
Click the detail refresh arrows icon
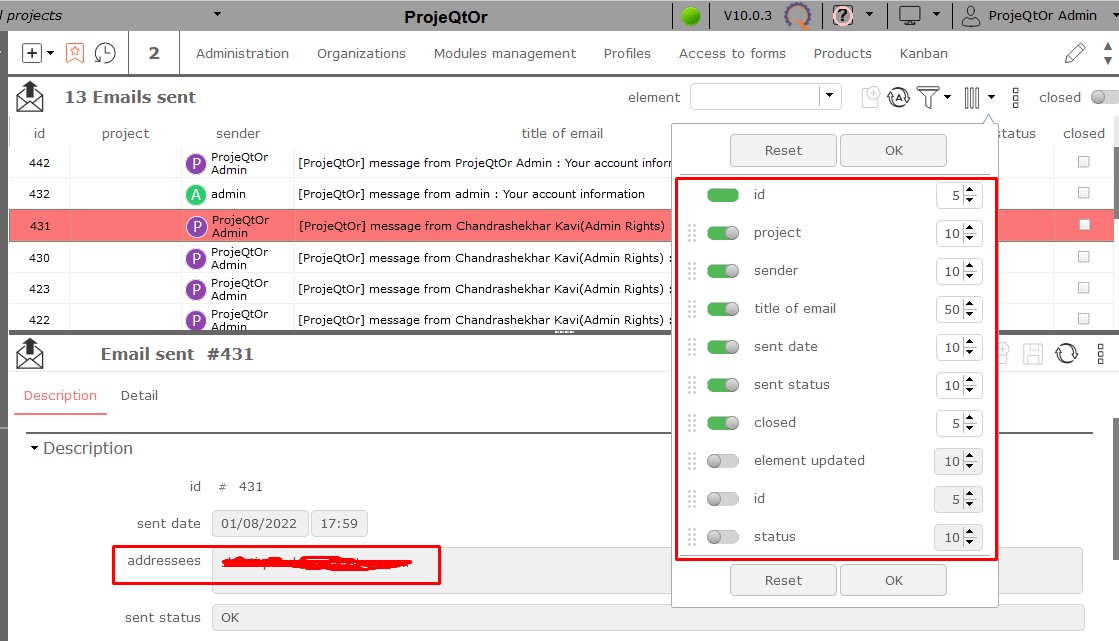coord(1066,353)
